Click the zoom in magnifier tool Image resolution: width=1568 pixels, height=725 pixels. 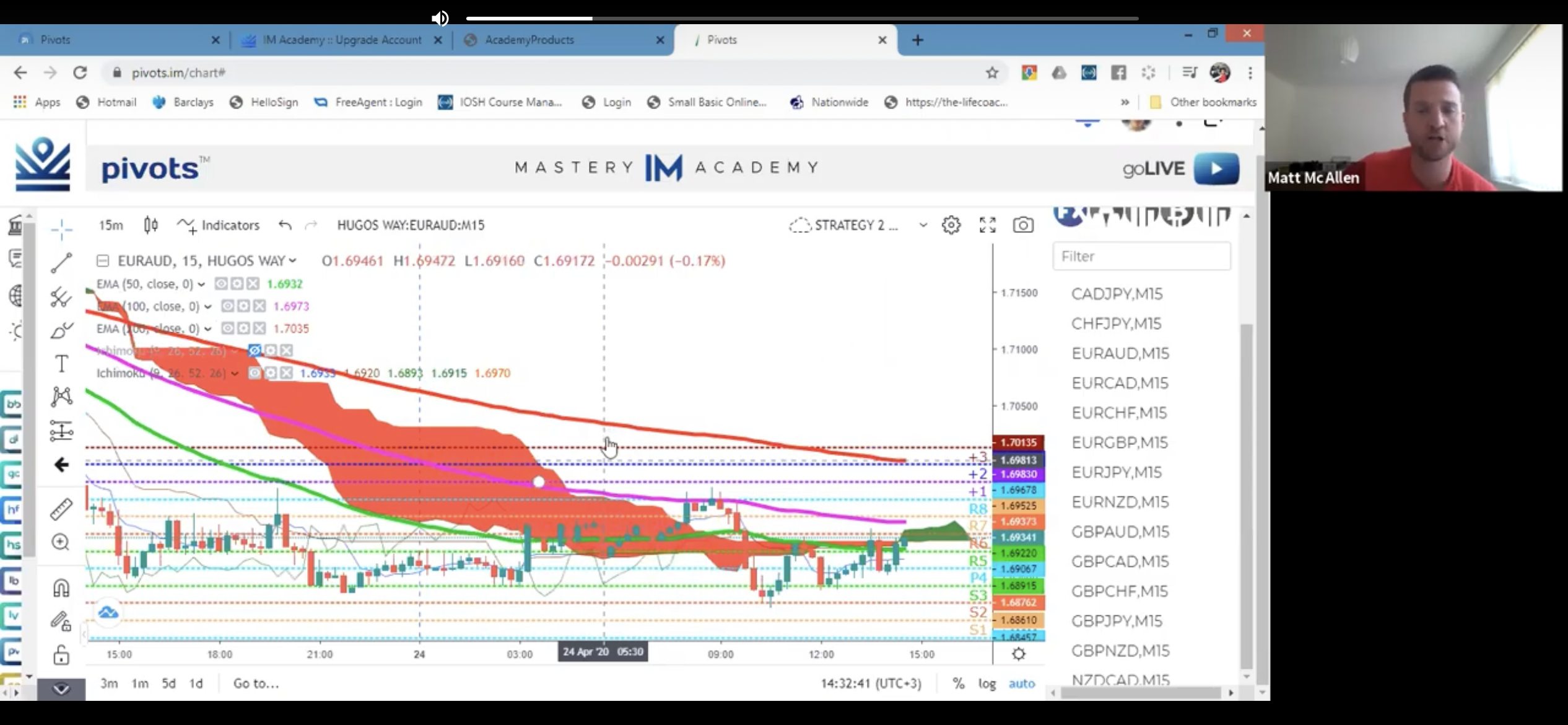pyautogui.click(x=61, y=542)
